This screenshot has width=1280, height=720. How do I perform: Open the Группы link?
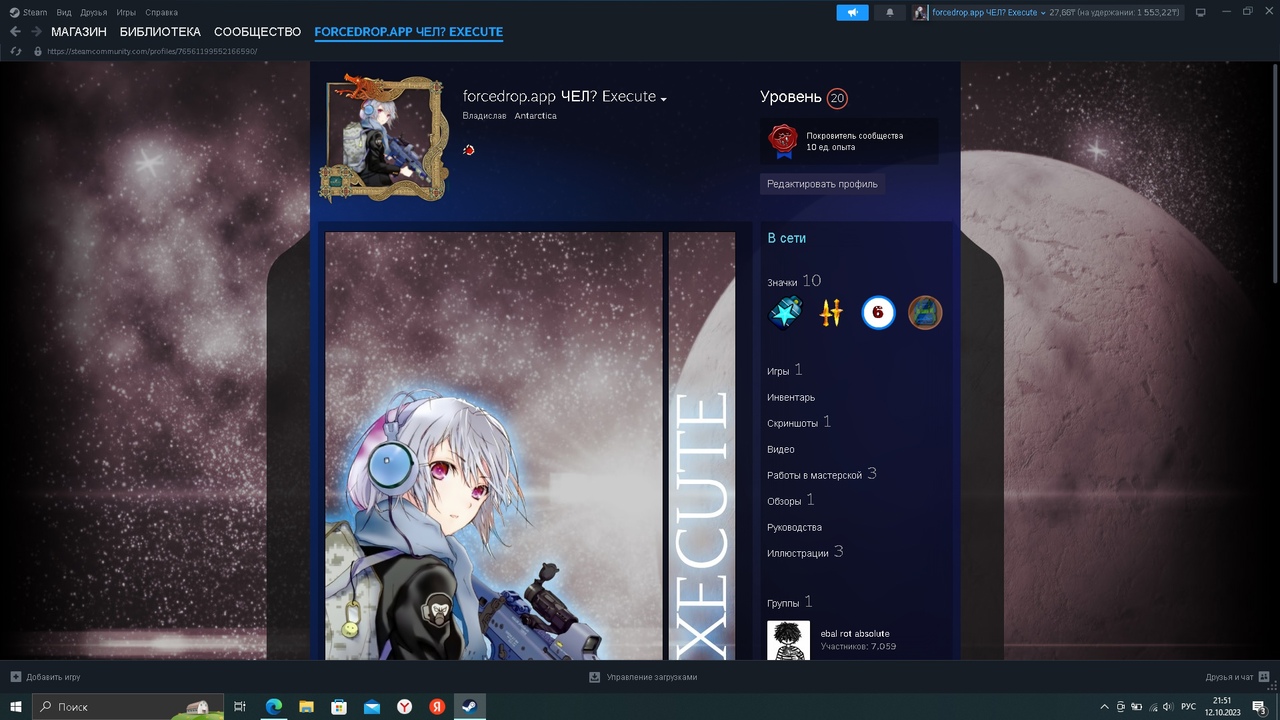[783, 603]
